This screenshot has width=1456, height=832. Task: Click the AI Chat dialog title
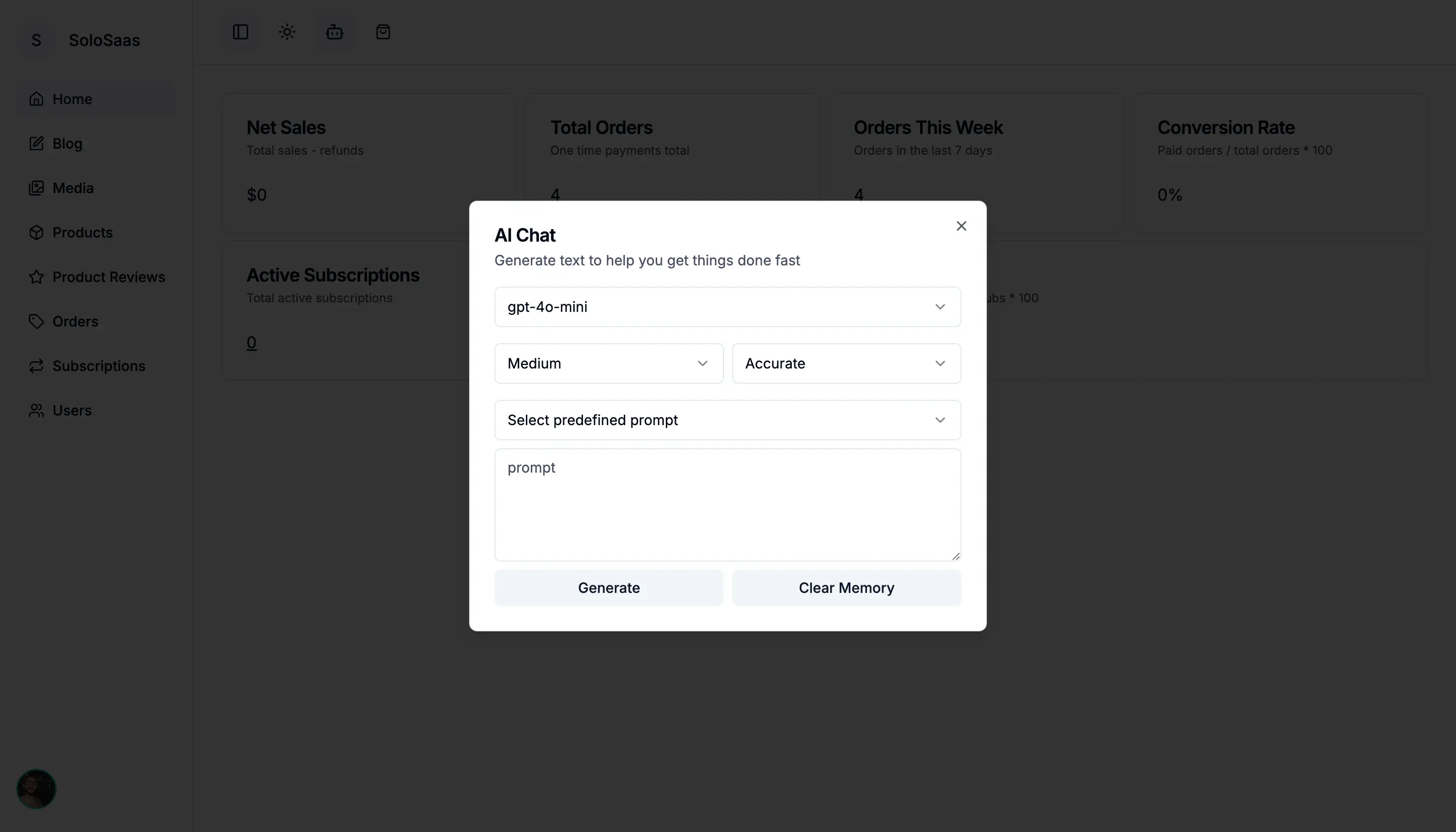pyautogui.click(x=525, y=235)
